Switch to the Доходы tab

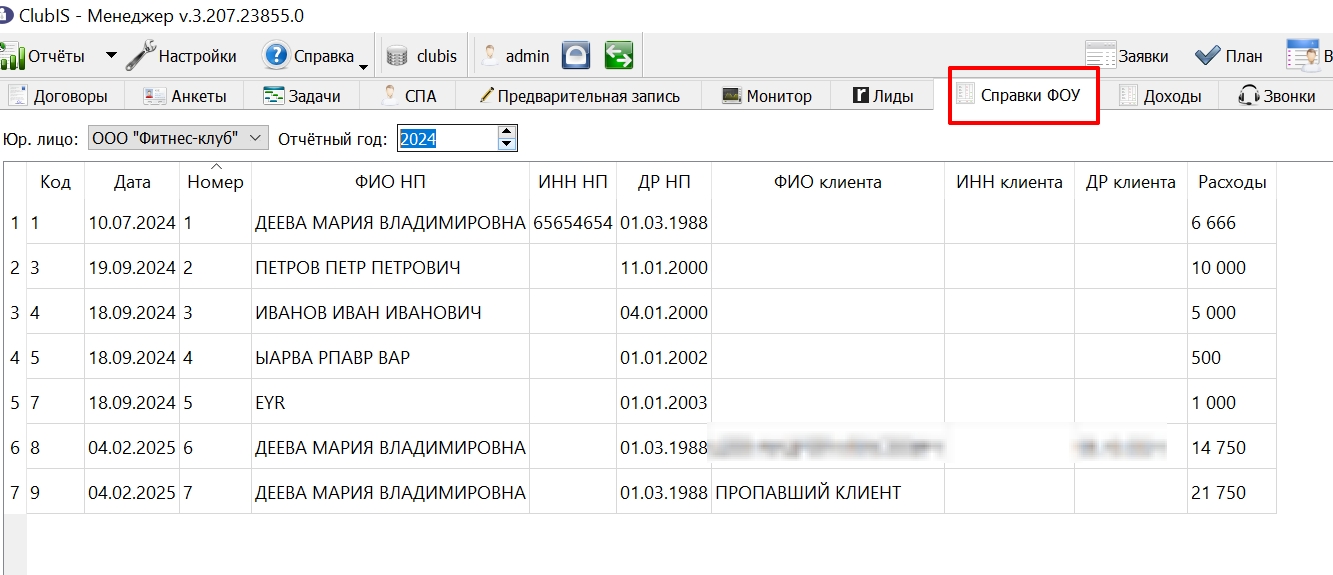click(1159, 96)
